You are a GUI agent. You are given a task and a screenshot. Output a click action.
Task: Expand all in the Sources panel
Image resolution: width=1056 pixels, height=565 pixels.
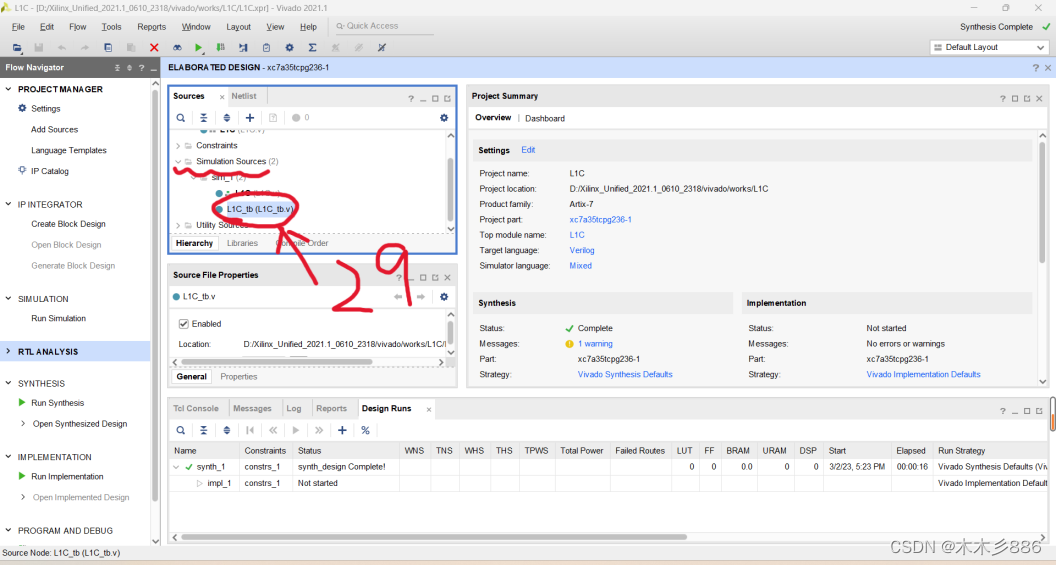pyautogui.click(x=226, y=118)
